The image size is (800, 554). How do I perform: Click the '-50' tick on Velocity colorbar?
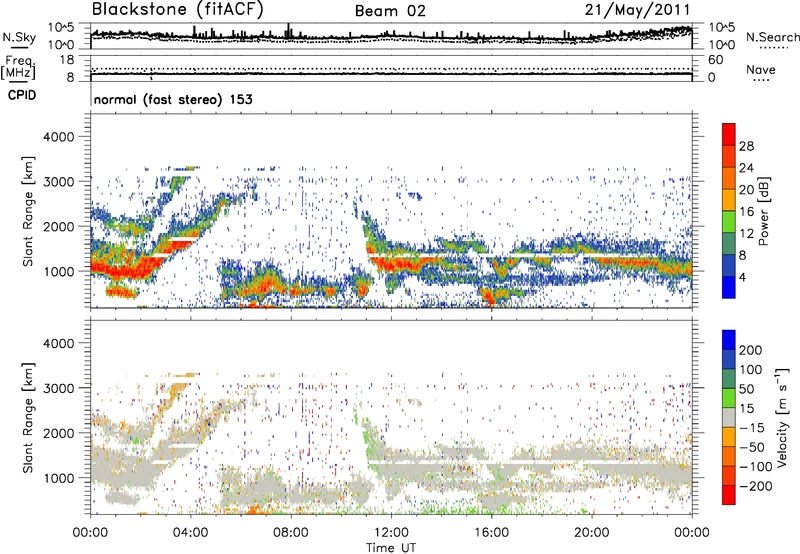pyautogui.click(x=752, y=447)
